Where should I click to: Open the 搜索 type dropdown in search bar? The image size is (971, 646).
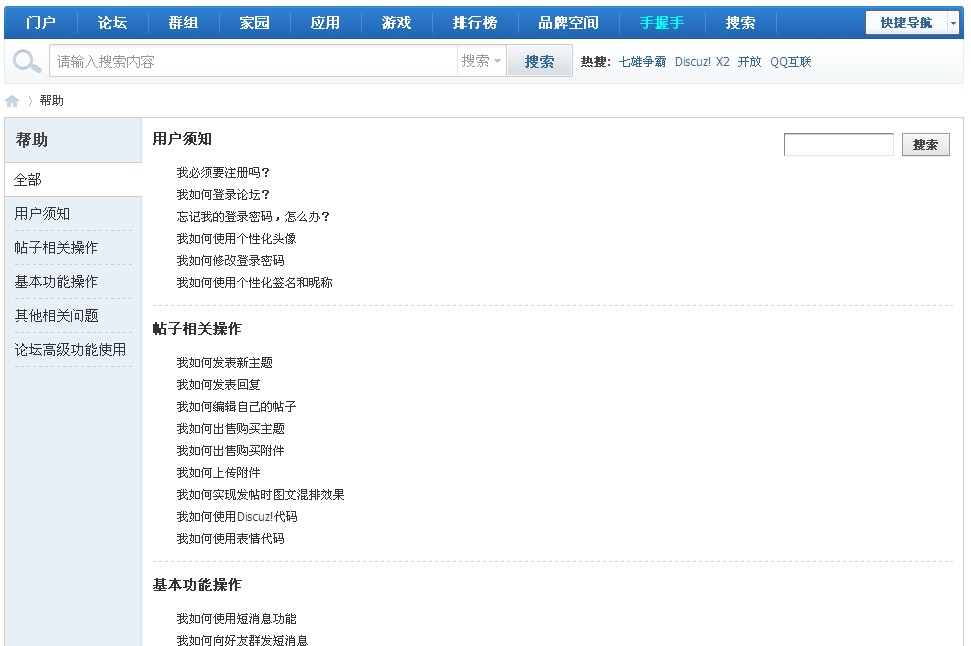pyautogui.click(x=481, y=61)
